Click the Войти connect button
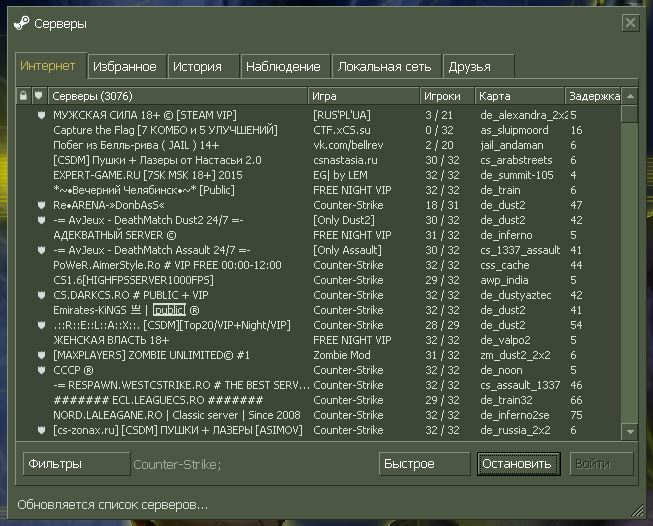The width and height of the screenshot is (653, 526). pyautogui.click(x=601, y=464)
